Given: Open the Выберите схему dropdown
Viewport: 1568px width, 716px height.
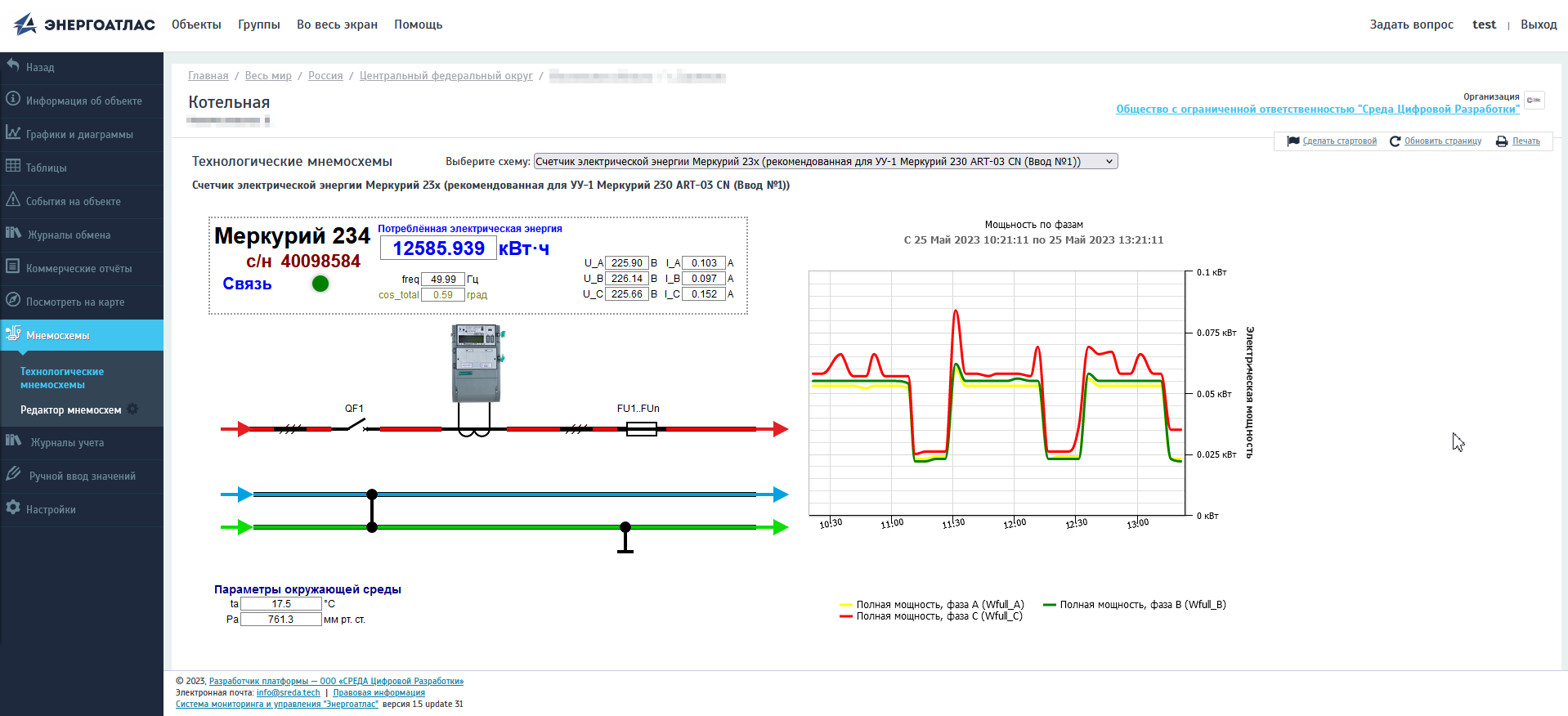Looking at the screenshot, I should (x=825, y=162).
